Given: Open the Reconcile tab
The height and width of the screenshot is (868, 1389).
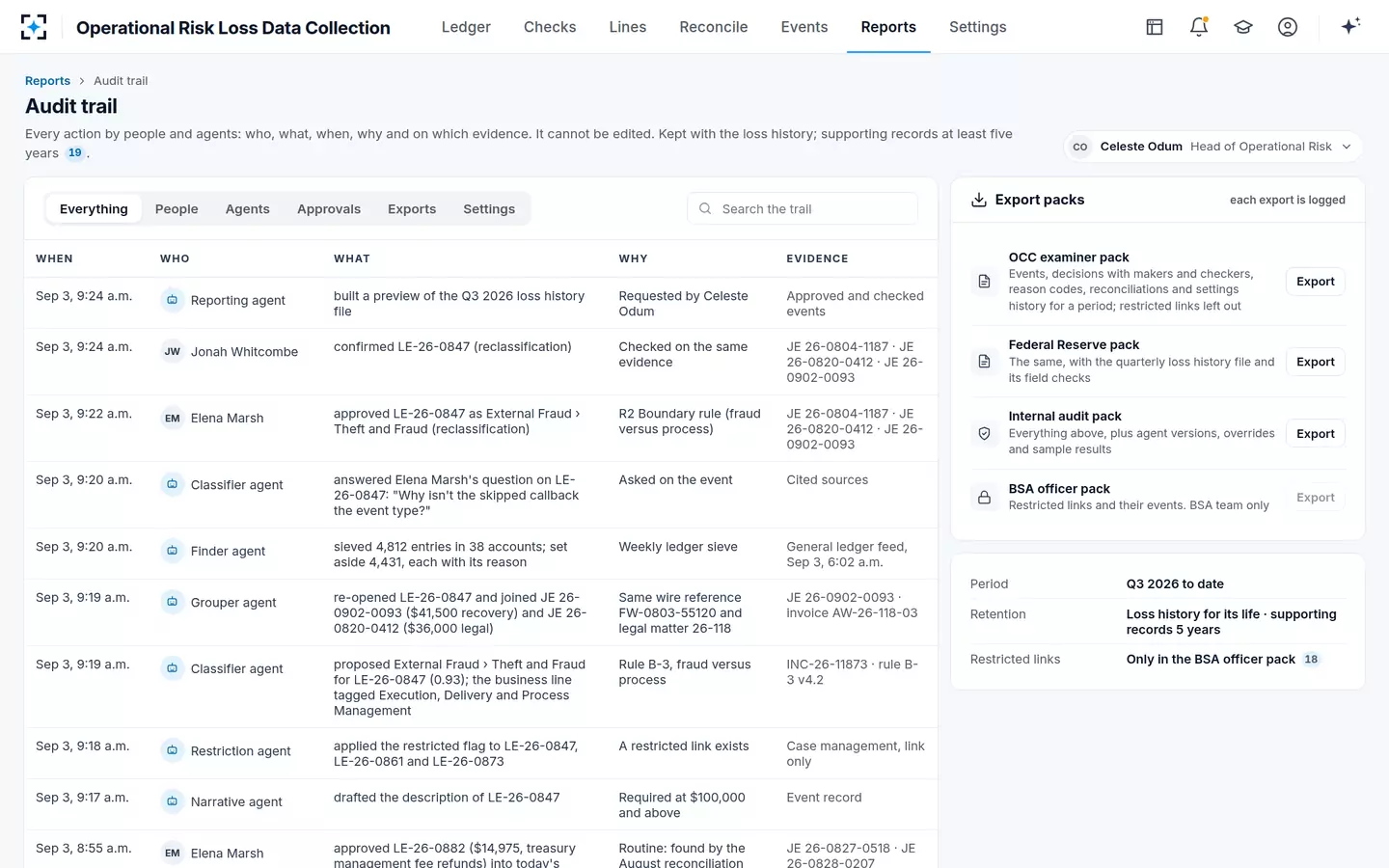Looking at the screenshot, I should (x=714, y=27).
